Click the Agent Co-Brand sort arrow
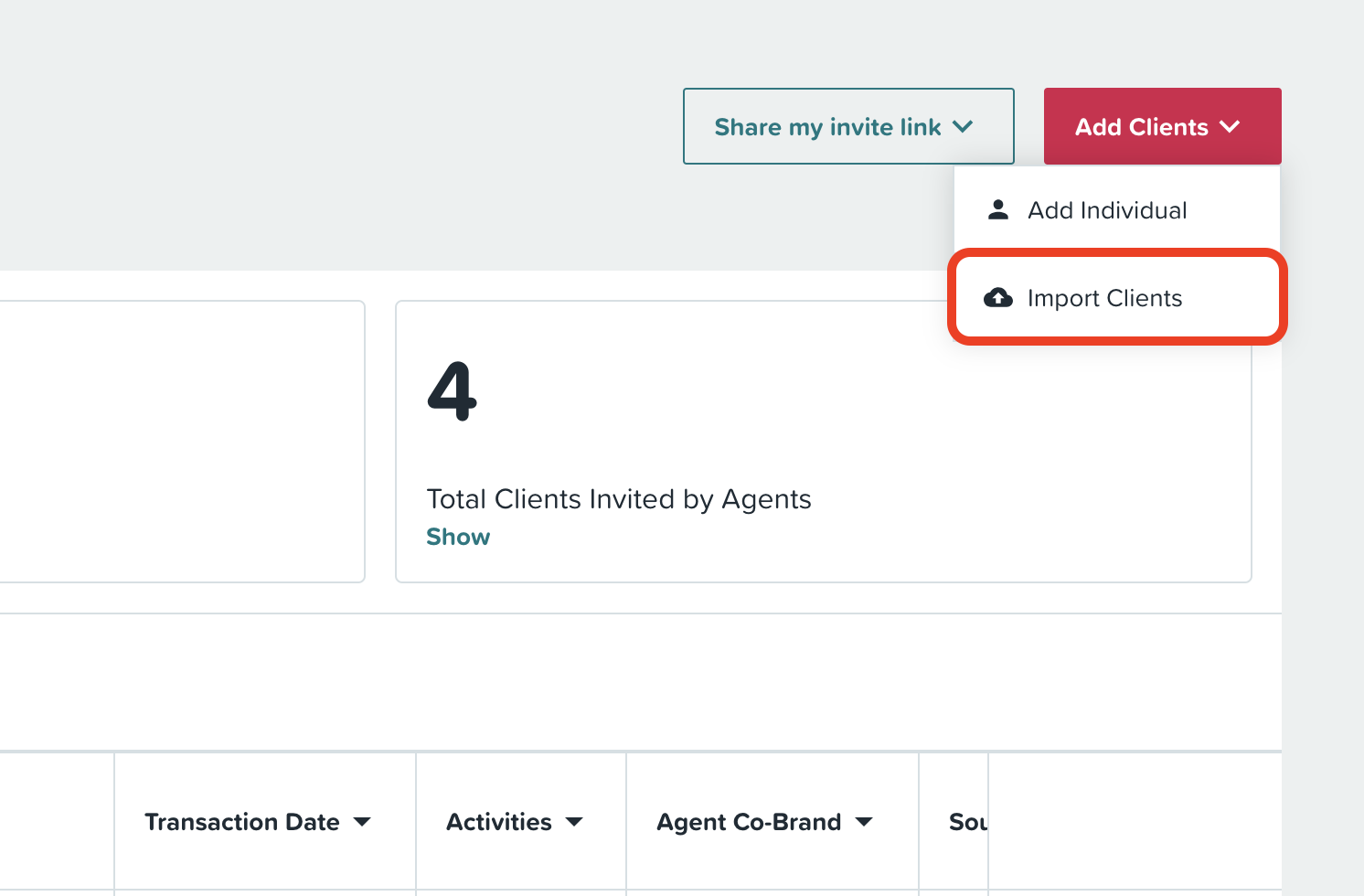The image size is (1364, 896). point(864,822)
